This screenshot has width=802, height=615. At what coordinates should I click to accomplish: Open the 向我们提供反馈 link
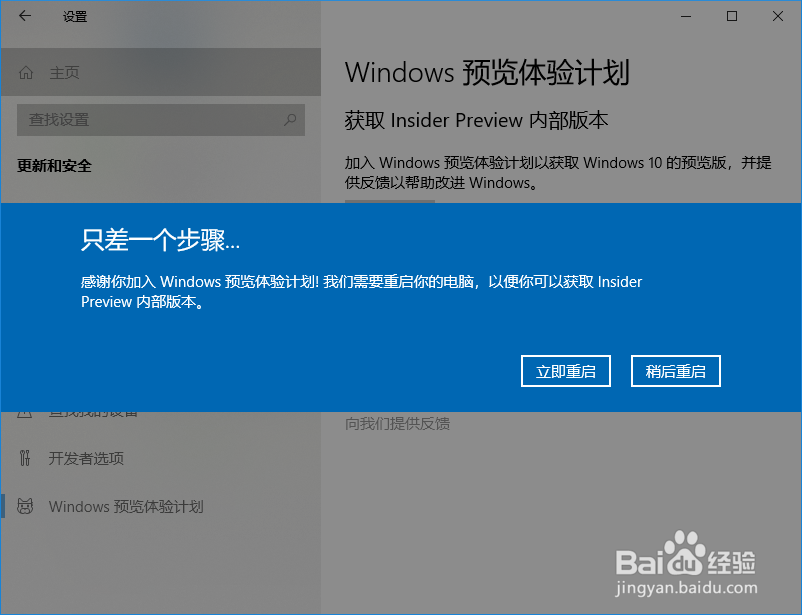tap(397, 424)
